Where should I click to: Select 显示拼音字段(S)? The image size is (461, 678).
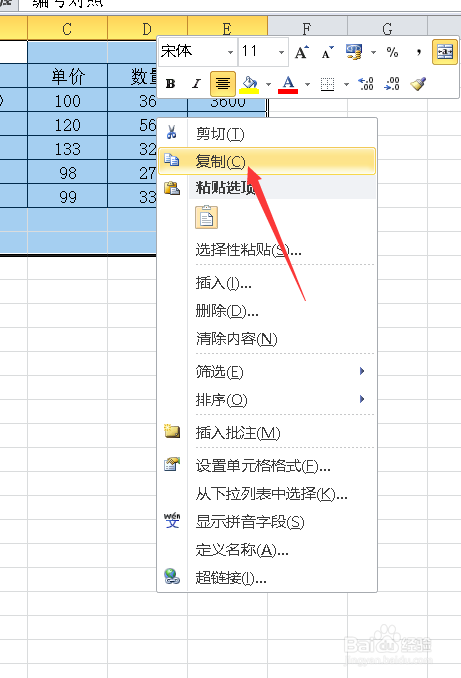click(267, 521)
